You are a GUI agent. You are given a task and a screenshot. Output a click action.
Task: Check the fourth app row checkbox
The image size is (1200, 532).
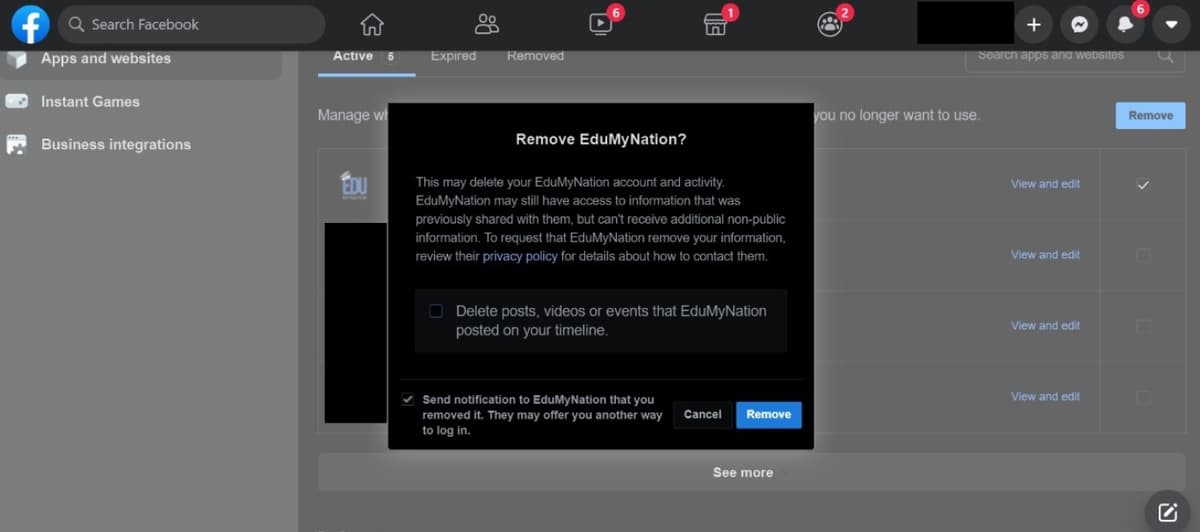point(1143,397)
